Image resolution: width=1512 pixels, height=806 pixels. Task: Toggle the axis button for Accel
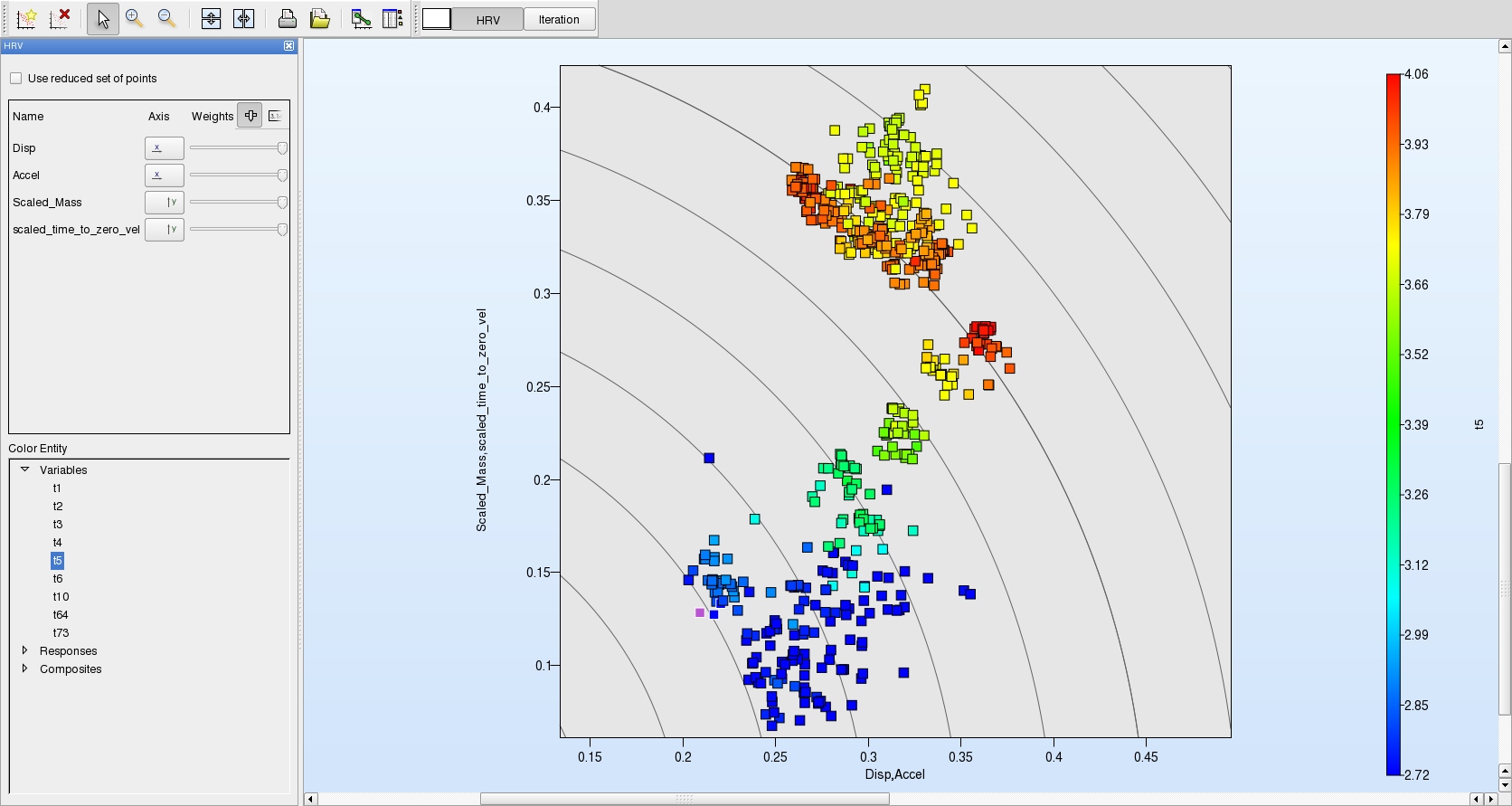(x=165, y=175)
